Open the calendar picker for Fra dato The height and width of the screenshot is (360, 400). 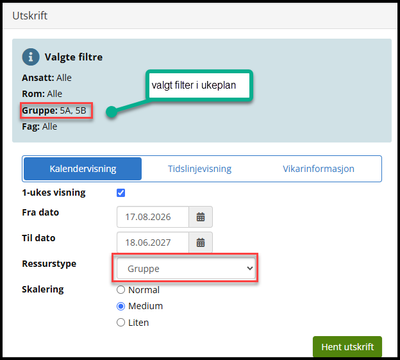[x=201, y=217]
